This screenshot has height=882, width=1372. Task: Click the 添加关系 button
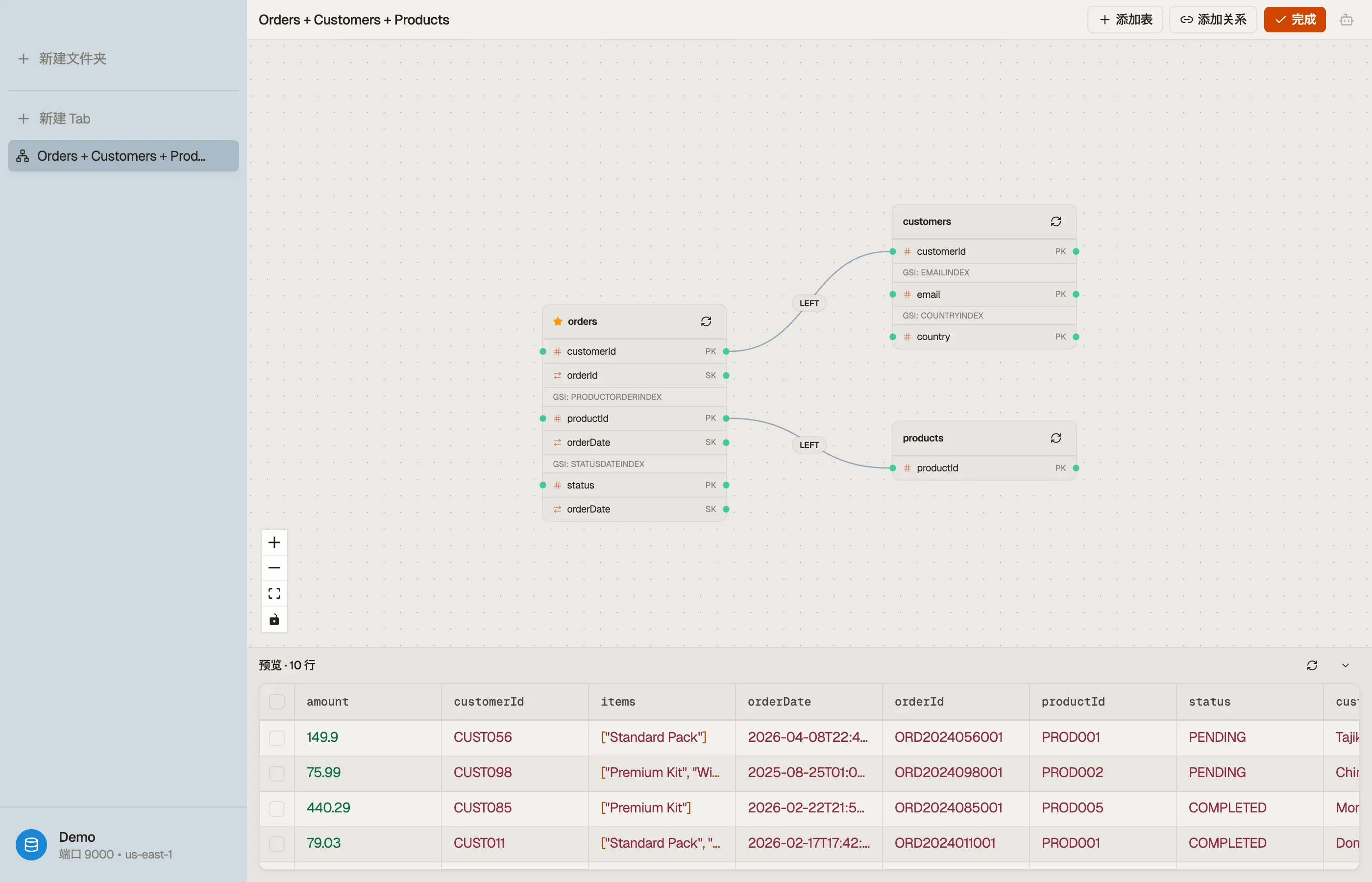point(1213,20)
